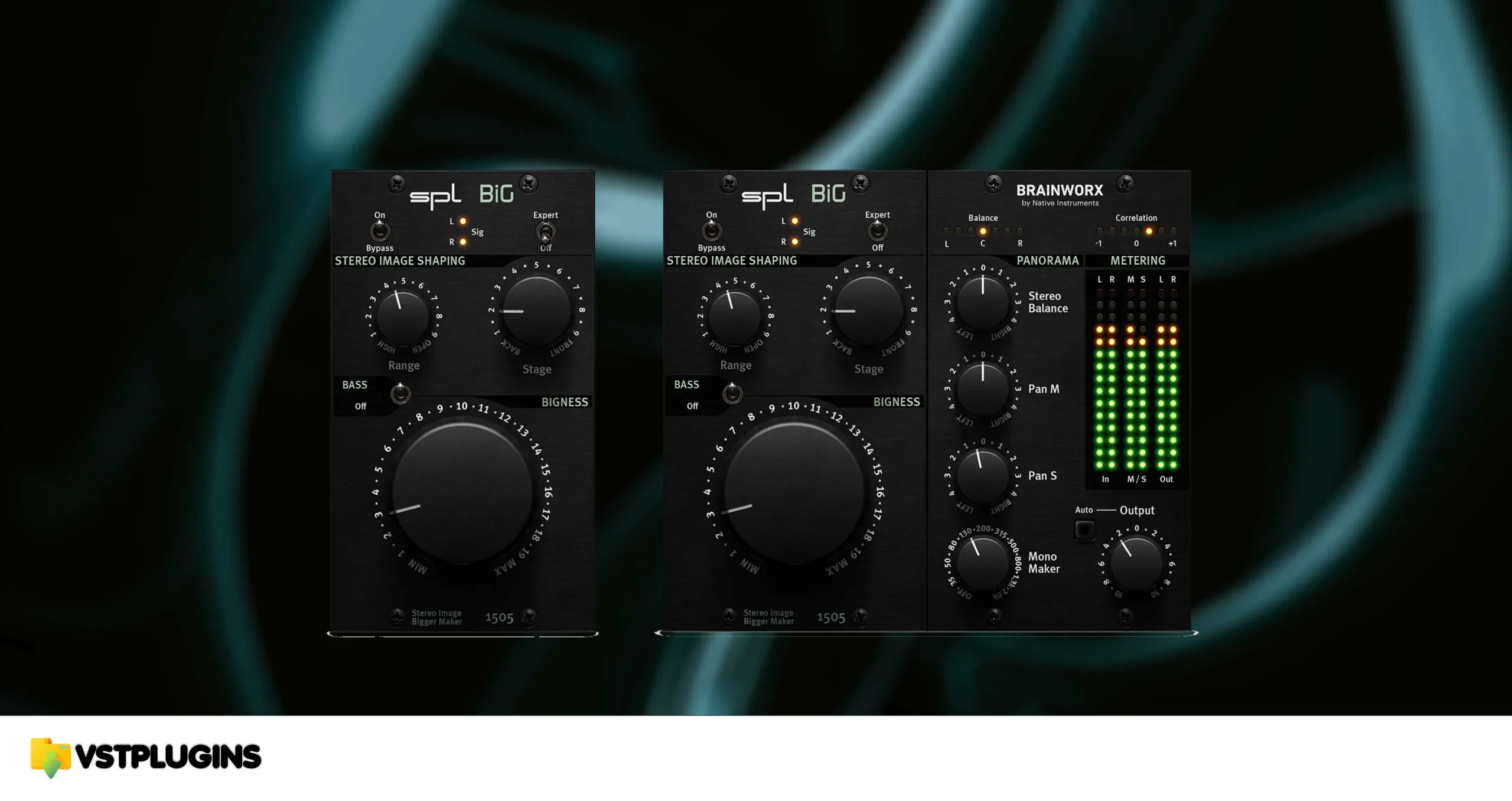The height and width of the screenshot is (801, 1512).
Task: Toggle BASS switch on left SPL BiG
Action: pyautogui.click(x=400, y=393)
